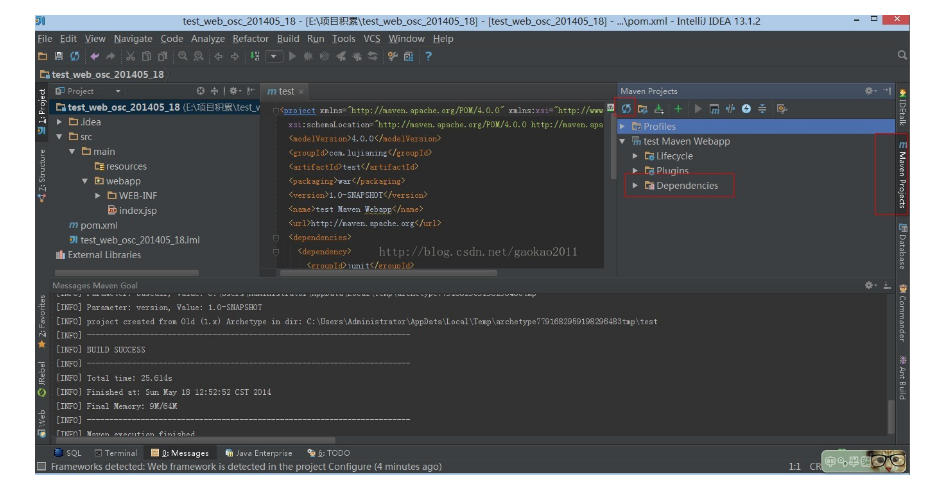Expand the Lifecycle node in Maven Projects
The width and height of the screenshot is (941, 501).
pos(635,156)
